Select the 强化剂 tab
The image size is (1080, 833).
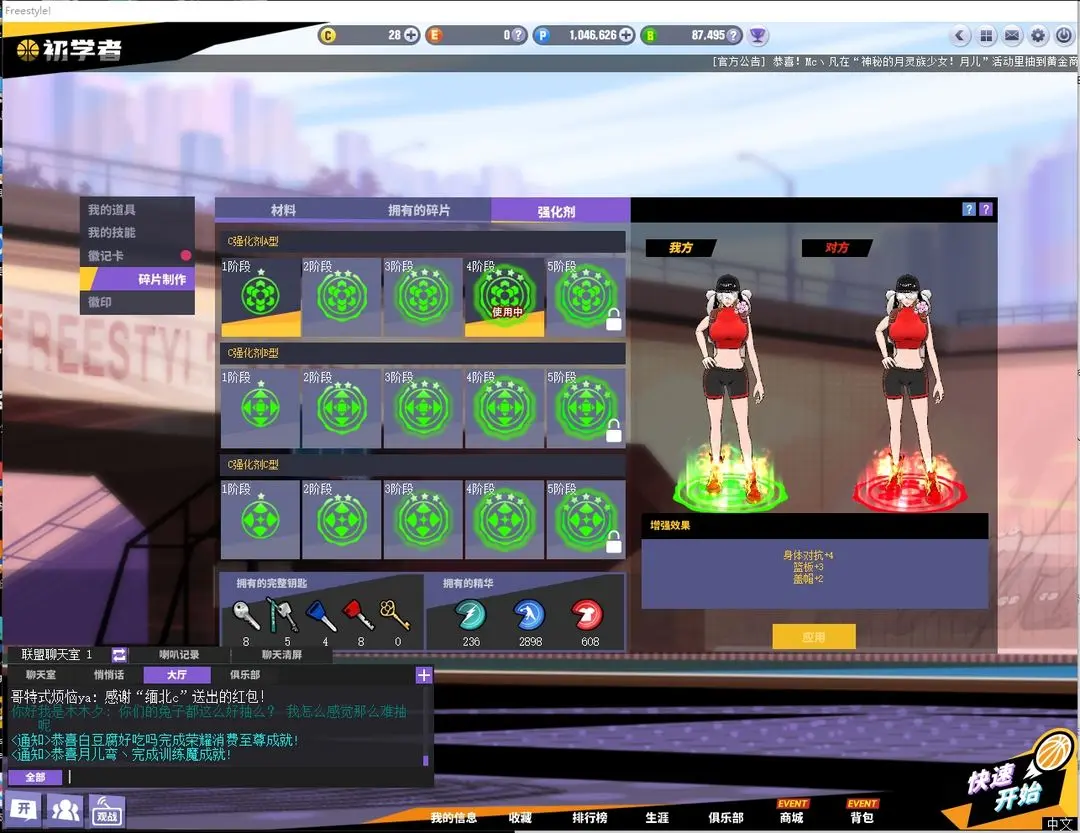point(557,211)
